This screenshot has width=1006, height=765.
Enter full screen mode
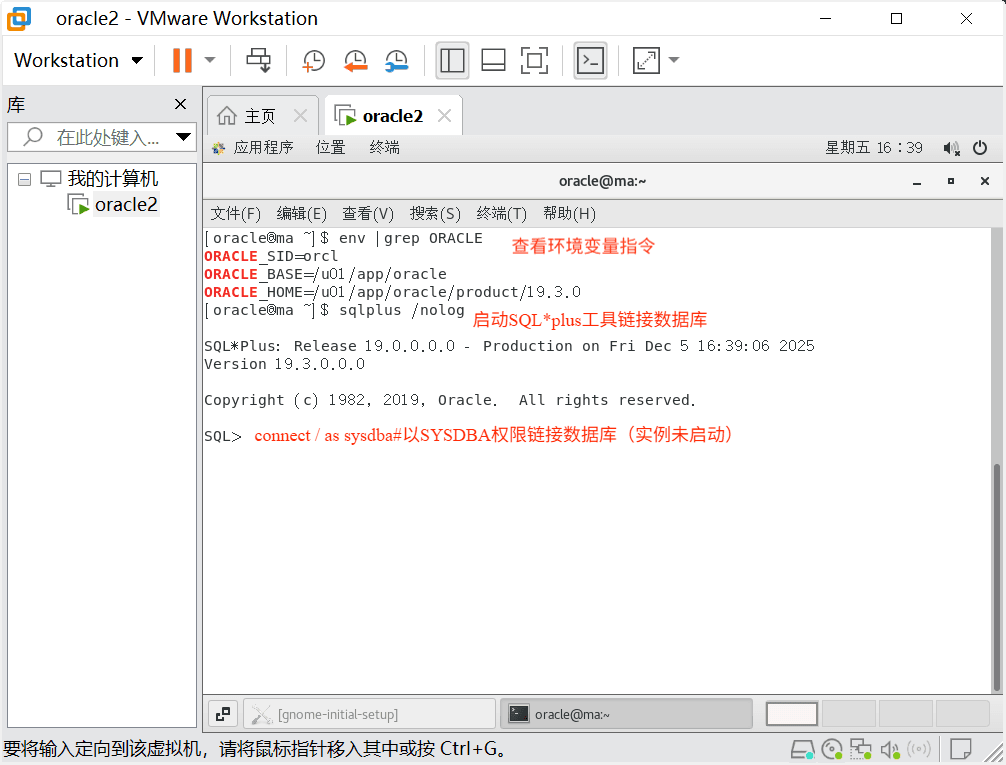(534, 60)
